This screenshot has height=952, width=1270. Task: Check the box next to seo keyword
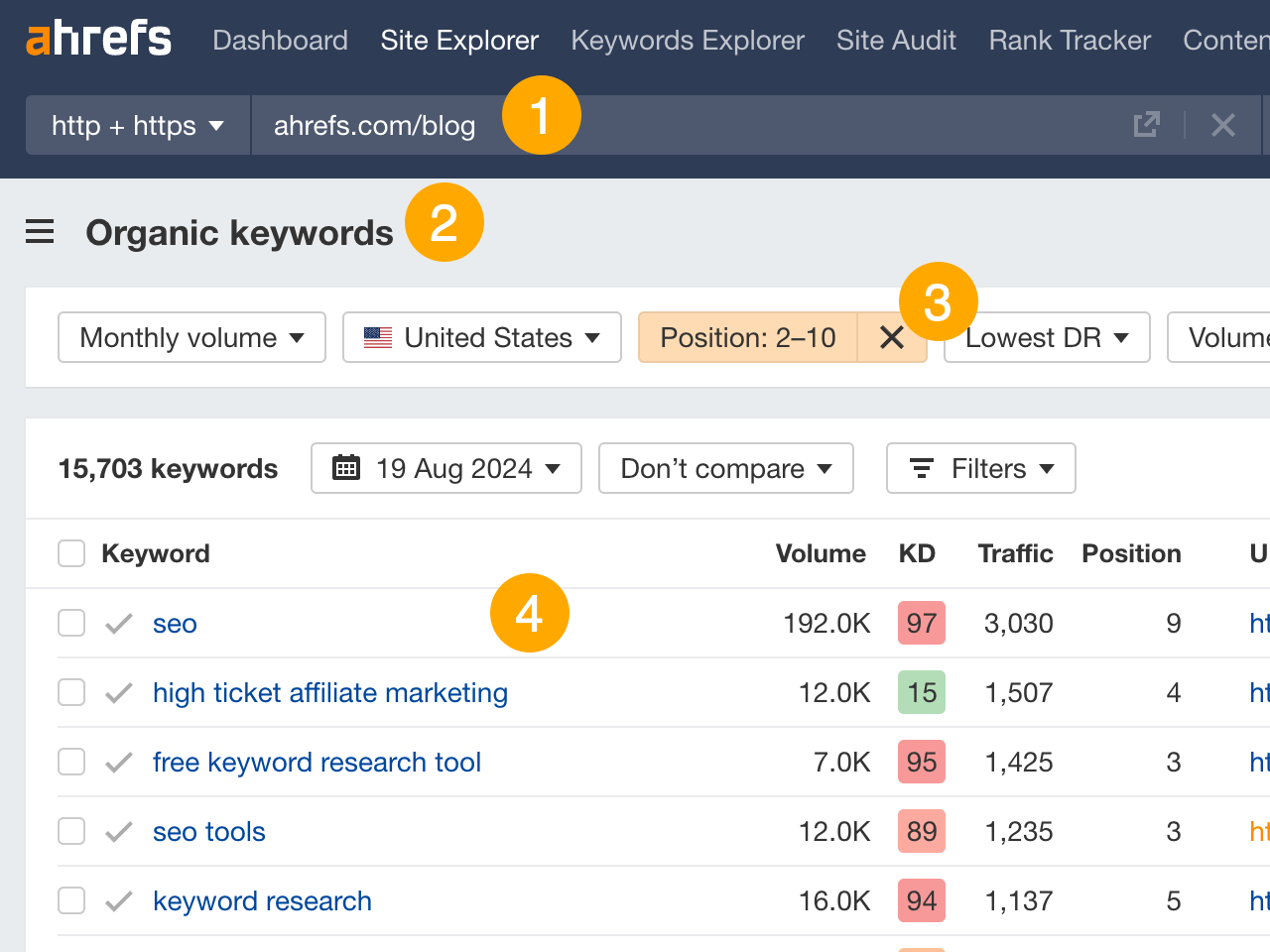click(70, 623)
